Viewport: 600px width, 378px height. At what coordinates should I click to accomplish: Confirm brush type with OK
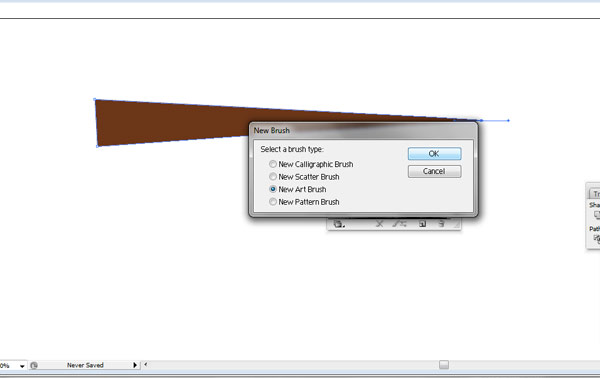pos(434,154)
